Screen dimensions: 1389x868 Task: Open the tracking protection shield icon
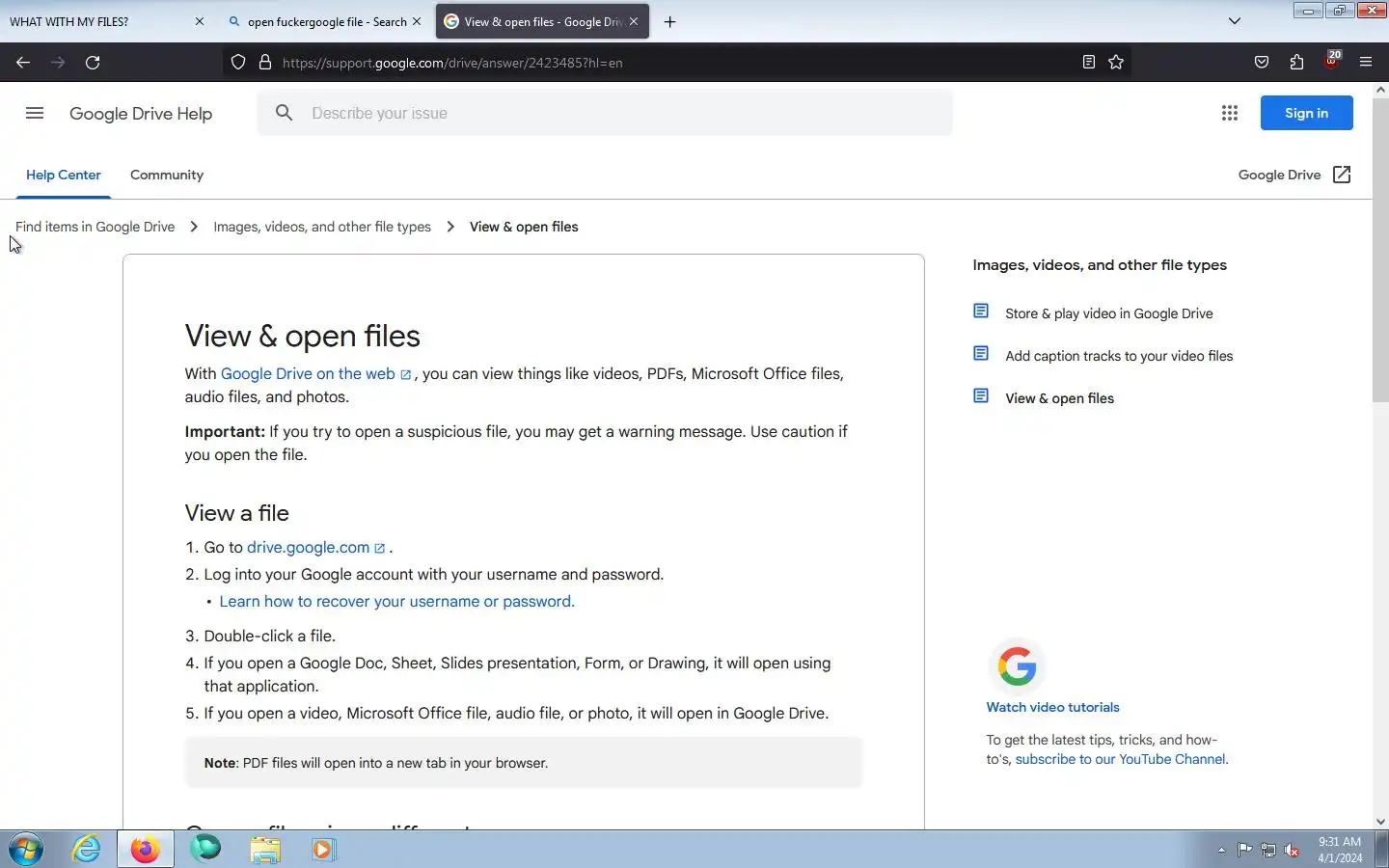click(238, 63)
